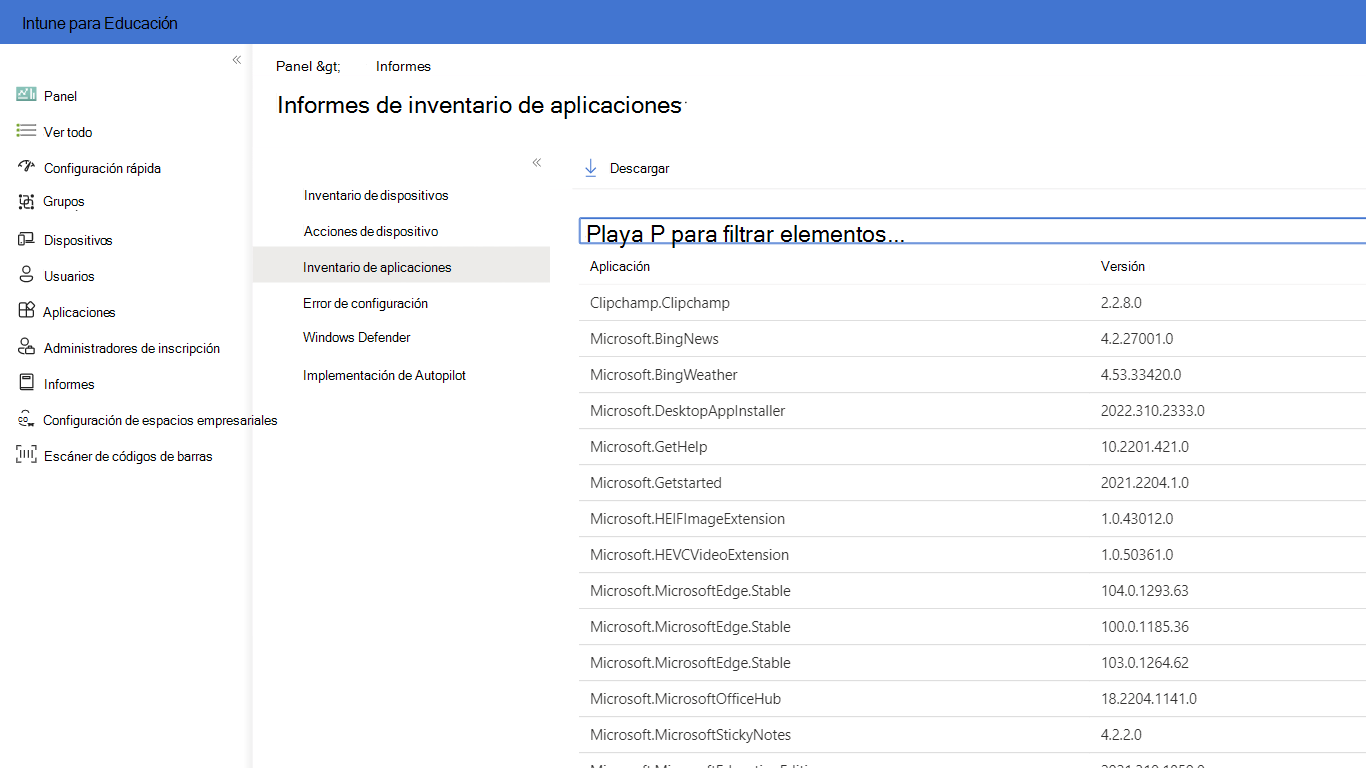Image resolution: width=1366 pixels, height=768 pixels.
Task: Click the Dispositivos devices icon
Action: coord(26,239)
